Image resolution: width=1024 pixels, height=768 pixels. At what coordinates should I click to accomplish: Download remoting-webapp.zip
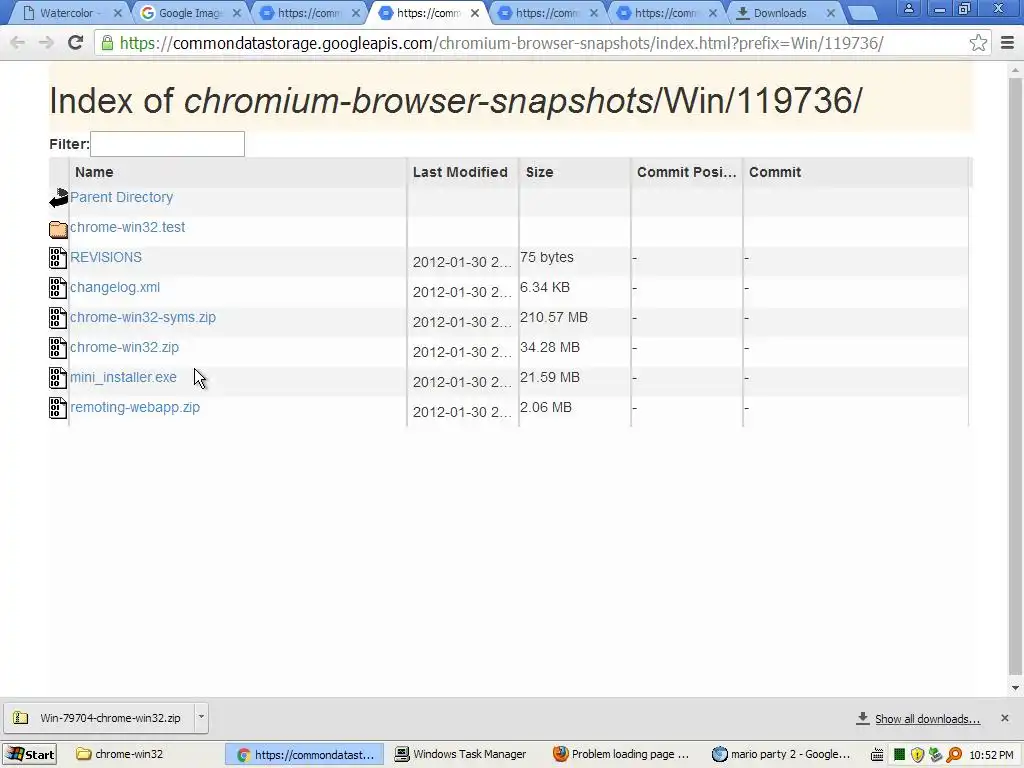pyautogui.click(x=135, y=408)
